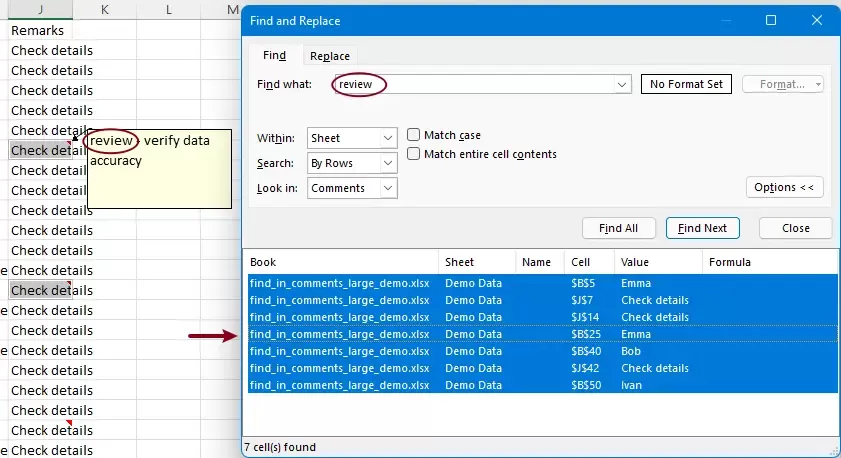
Task: Select result row for cell $B$40 Bob
Action: coord(542,351)
